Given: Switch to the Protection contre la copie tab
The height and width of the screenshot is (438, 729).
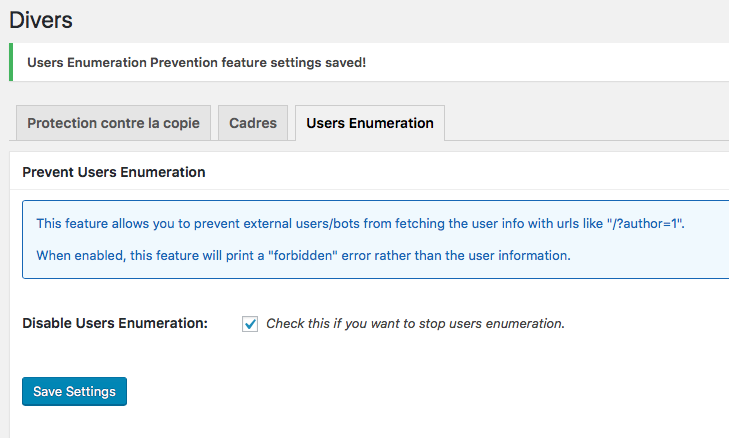Looking at the screenshot, I should [x=113, y=123].
